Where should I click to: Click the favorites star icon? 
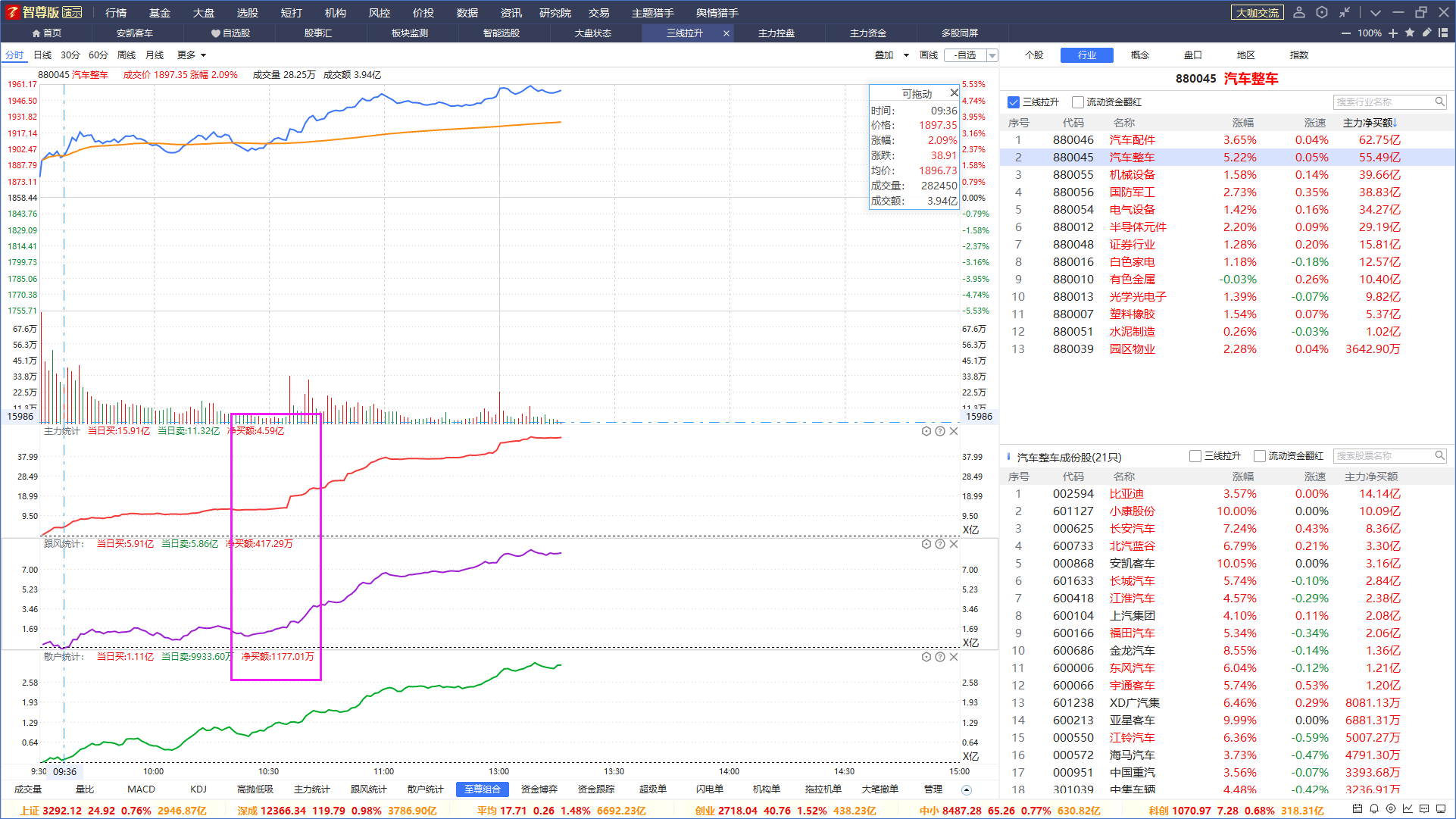(x=1410, y=33)
